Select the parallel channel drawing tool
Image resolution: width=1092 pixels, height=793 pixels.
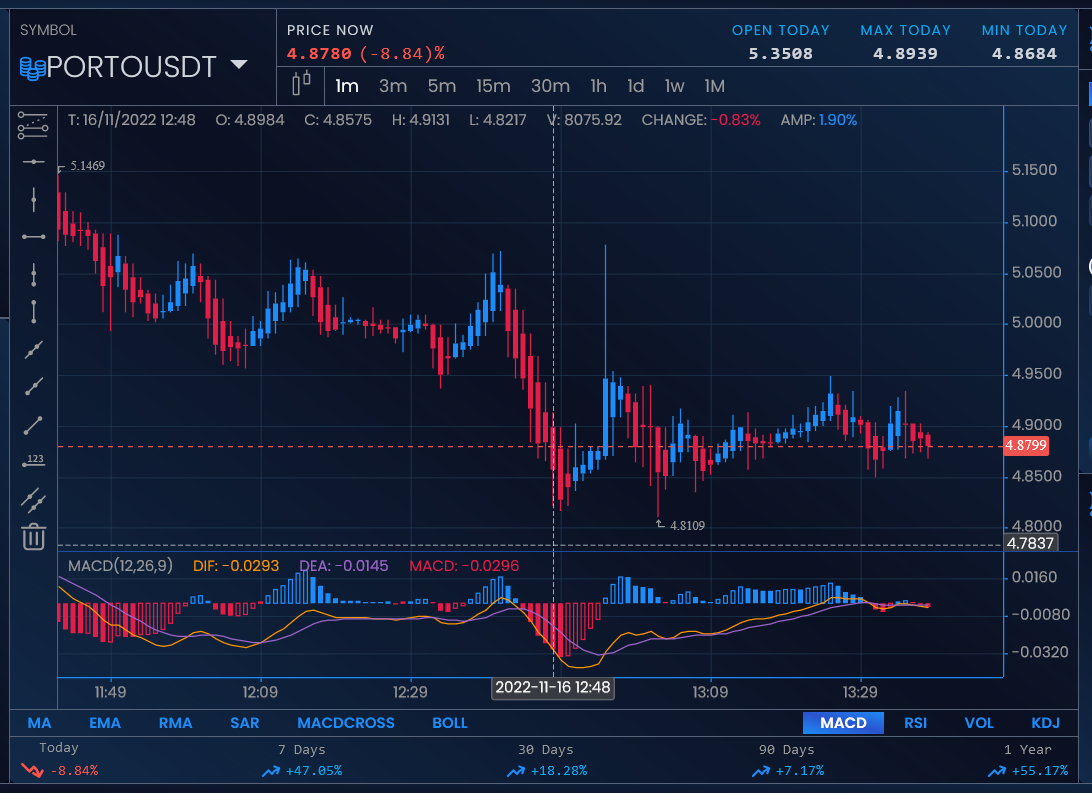click(33, 498)
